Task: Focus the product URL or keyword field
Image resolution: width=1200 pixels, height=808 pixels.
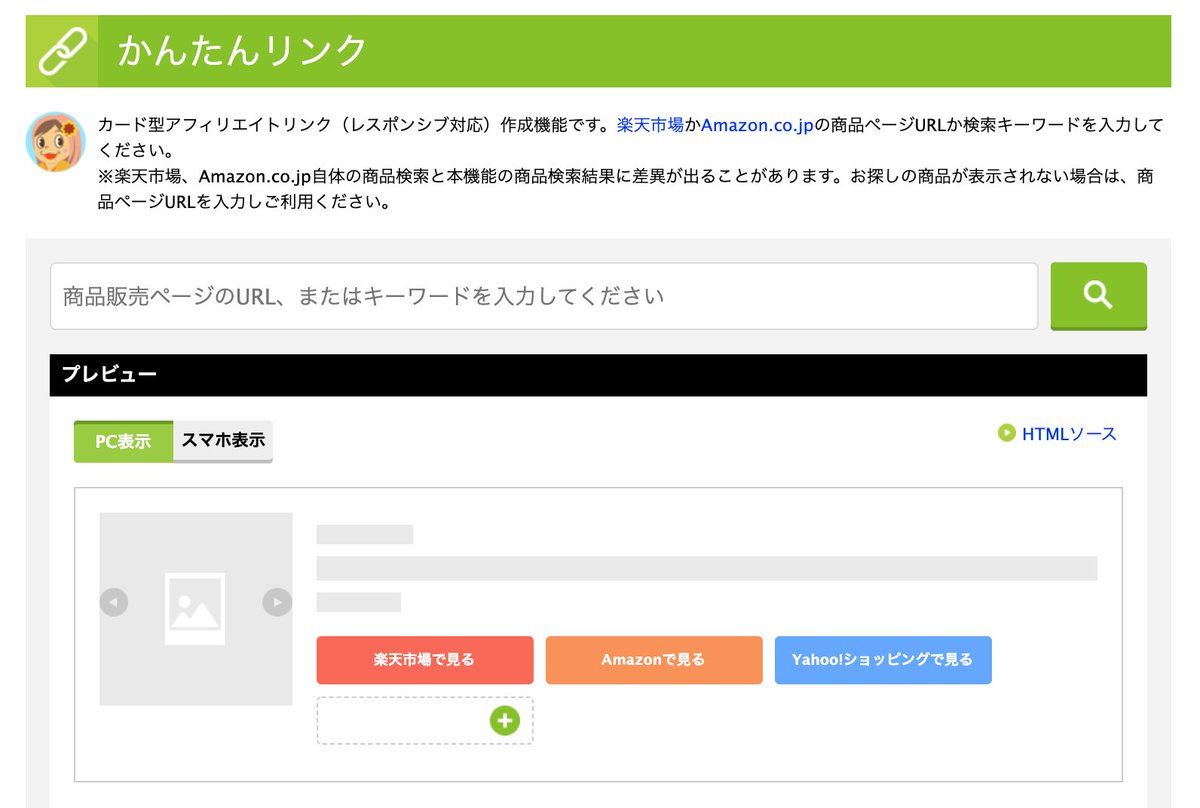Action: (x=544, y=296)
